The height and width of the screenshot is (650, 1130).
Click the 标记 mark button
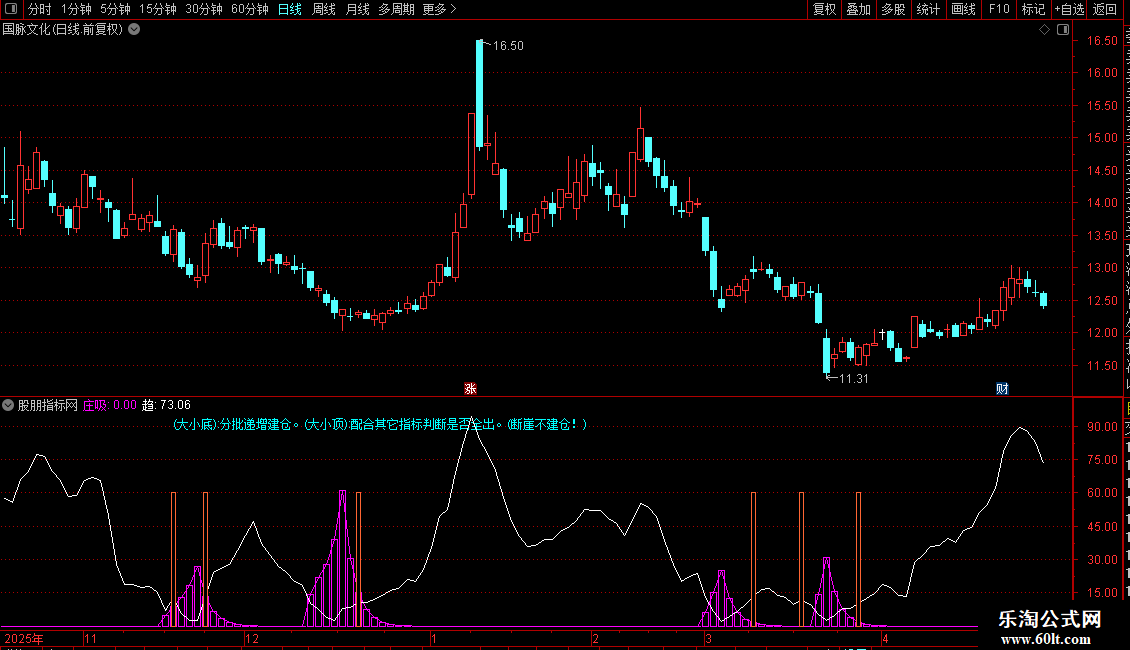click(x=1033, y=9)
